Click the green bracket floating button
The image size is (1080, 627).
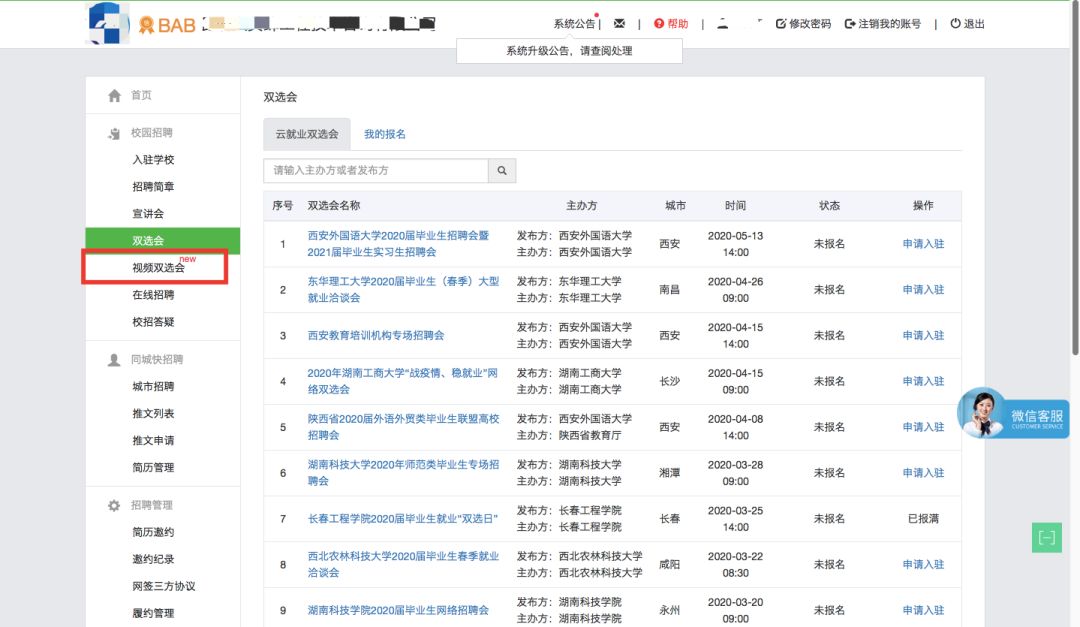[x=1046, y=538]
